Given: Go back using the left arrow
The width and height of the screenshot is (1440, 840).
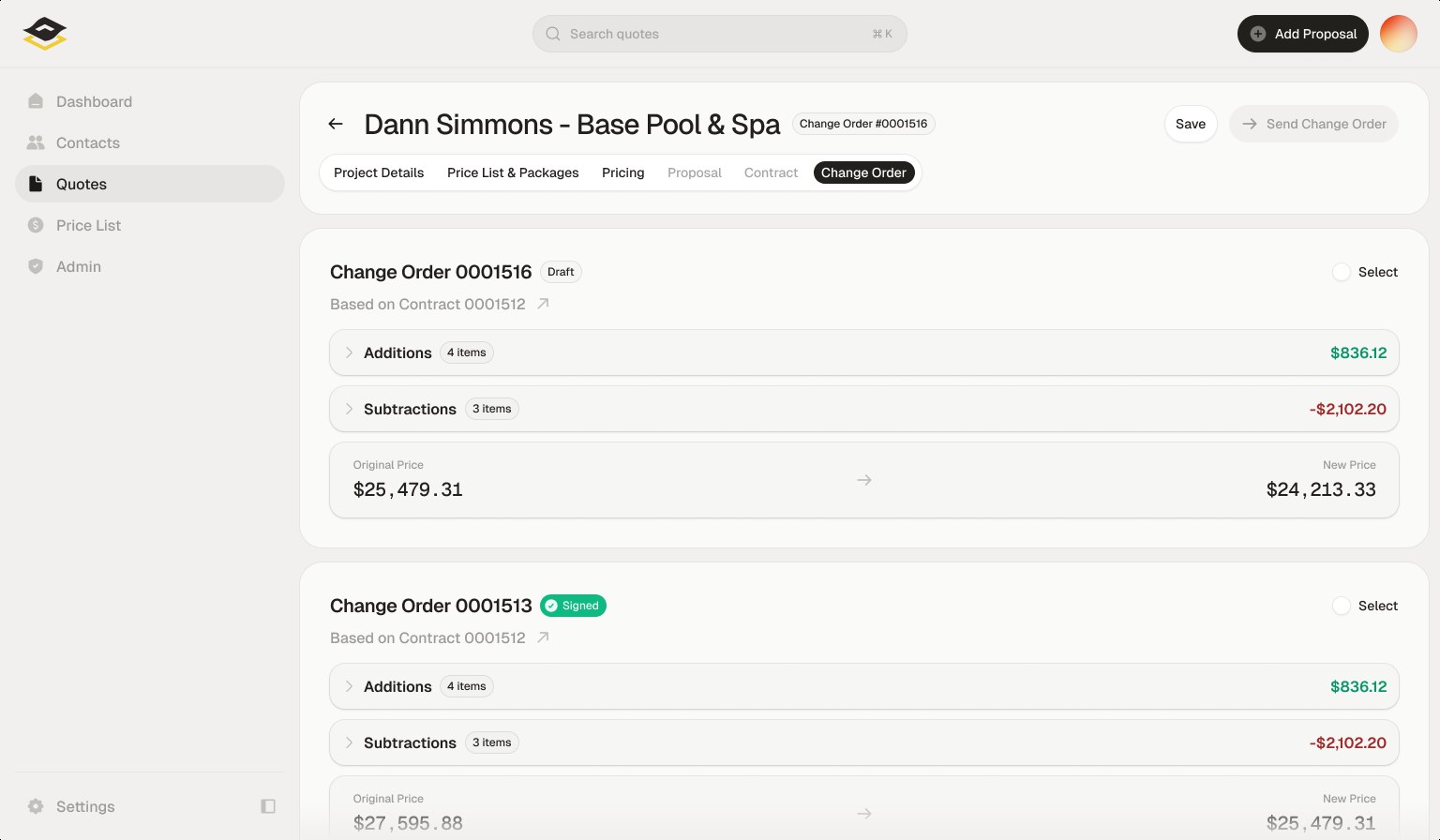Looking at the screenshot, I should click(336, 124).
